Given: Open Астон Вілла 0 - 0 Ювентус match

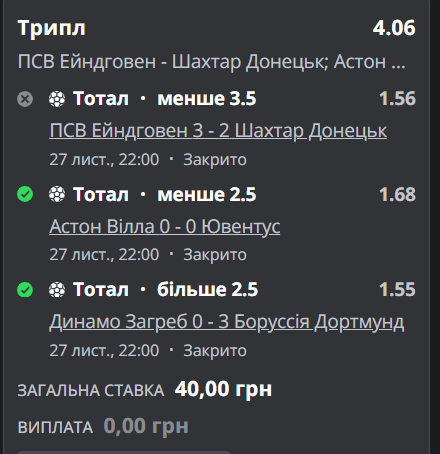Looking at the screenshot, I should click(165, 227).
